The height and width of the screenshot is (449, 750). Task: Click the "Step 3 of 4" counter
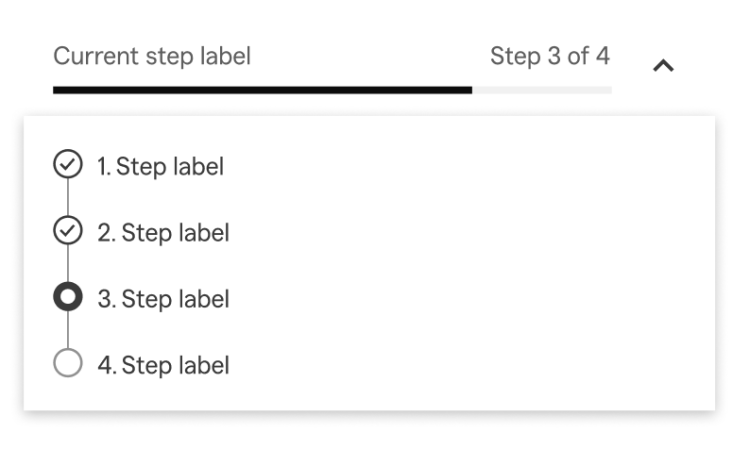pyautogui.click(x=549, y=56)
